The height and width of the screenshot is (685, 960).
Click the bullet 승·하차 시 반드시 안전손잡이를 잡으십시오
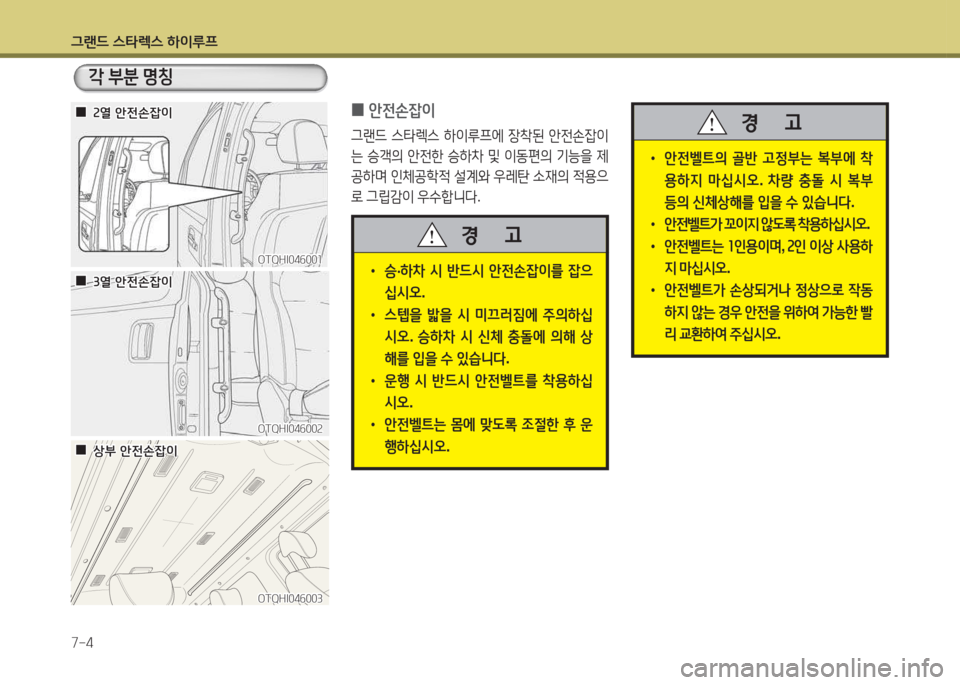pos(482,281)
